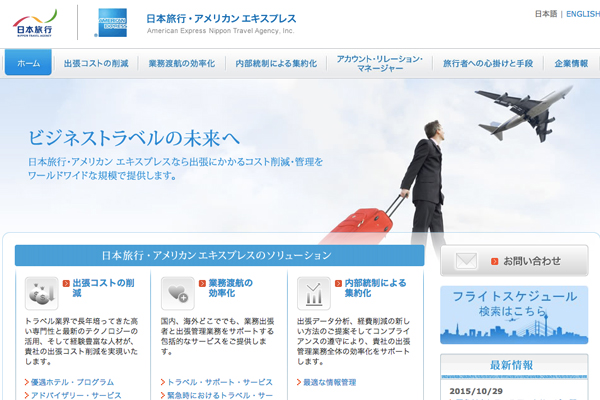The image size is (600, 400).
Task: Click the orange arrow beside 内部統制による集約化 heading
Action: pyautogui.click(x=338, y=283)
